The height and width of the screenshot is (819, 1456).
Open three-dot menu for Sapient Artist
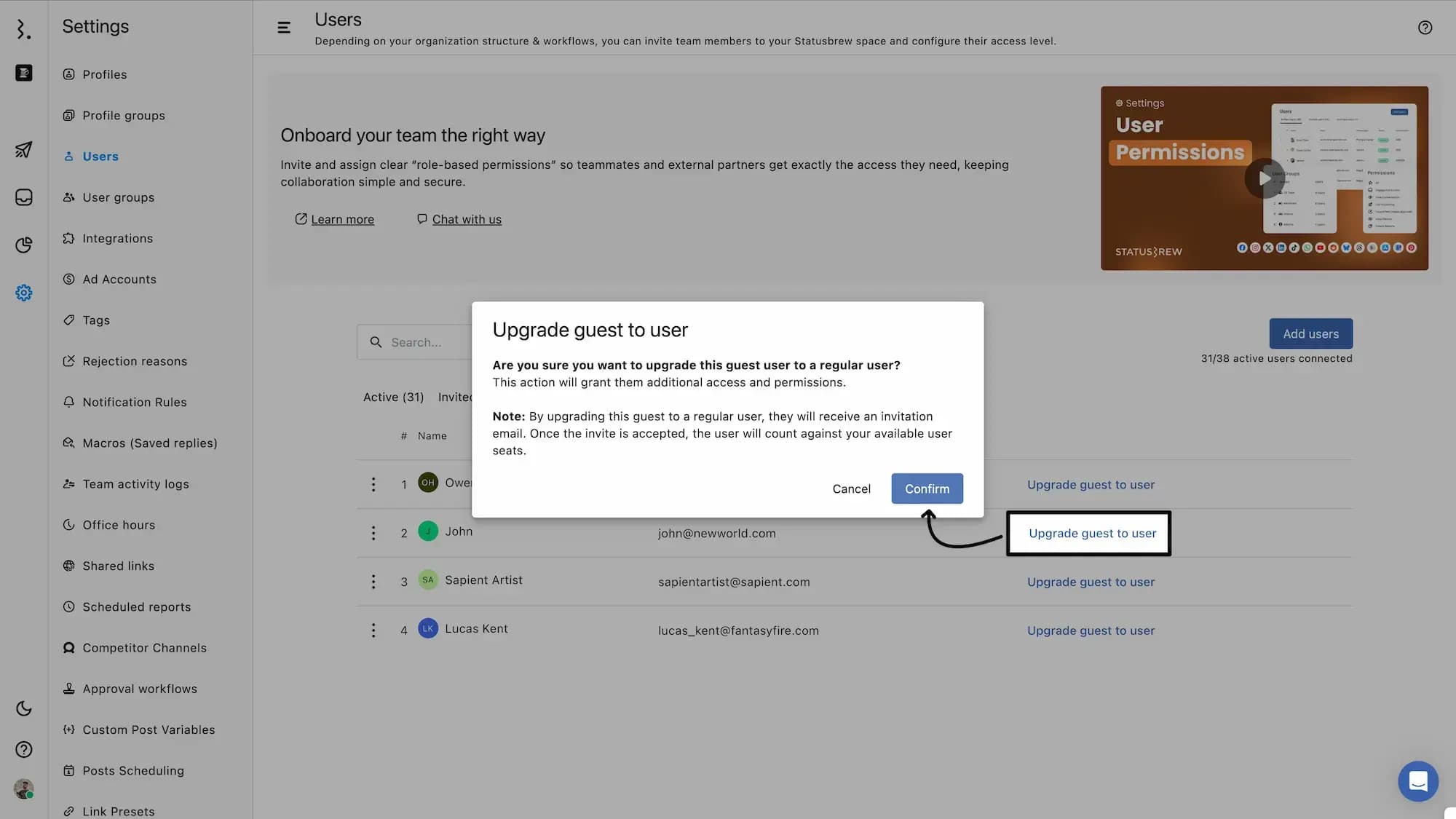click(x=373, y=582)
